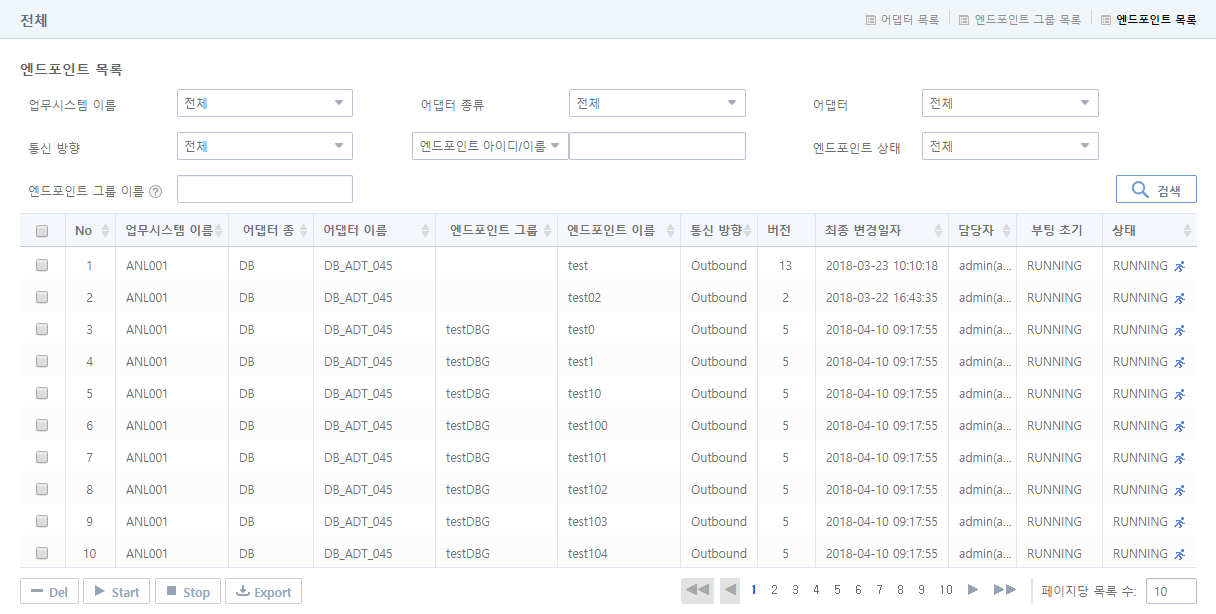Click the 페이지당 목록 수 input field
Viewport: 1216px width, 614px height.
point(1170,591)
